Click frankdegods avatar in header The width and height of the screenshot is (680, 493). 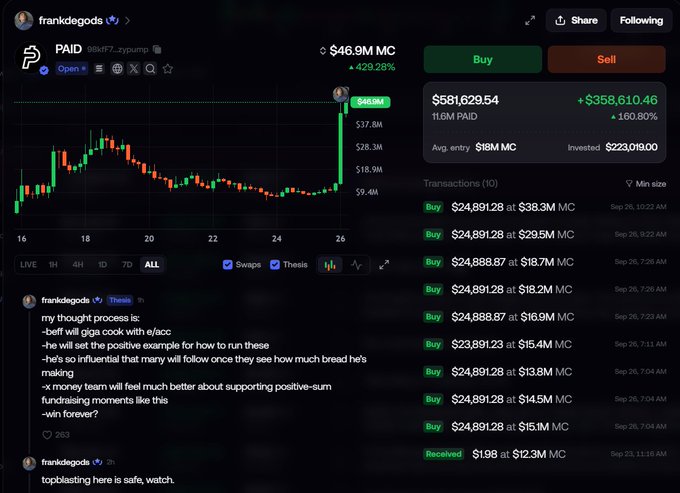click(x=24, y=20)
